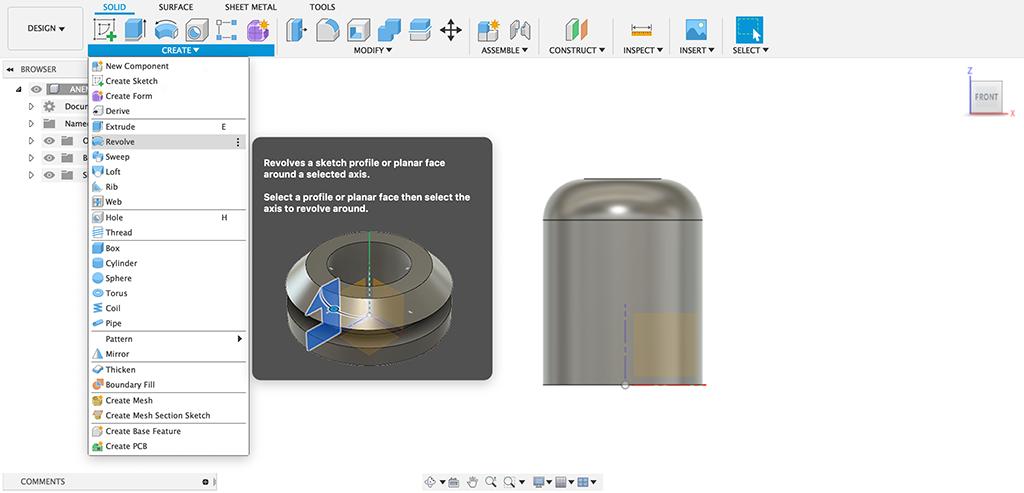Open the ASSEMBLE dropdown
This screenshot has width=1024, height=493.
pos(504,50)
